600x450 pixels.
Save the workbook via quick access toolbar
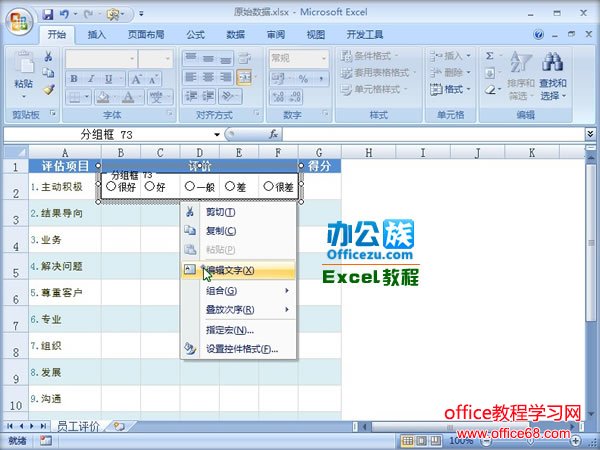tap(47, 15)
